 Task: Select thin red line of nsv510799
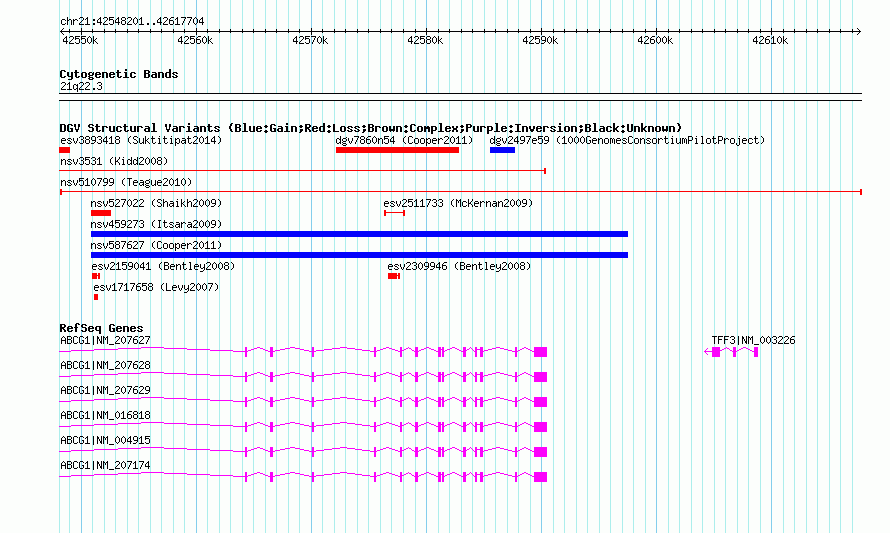point(461,192)
